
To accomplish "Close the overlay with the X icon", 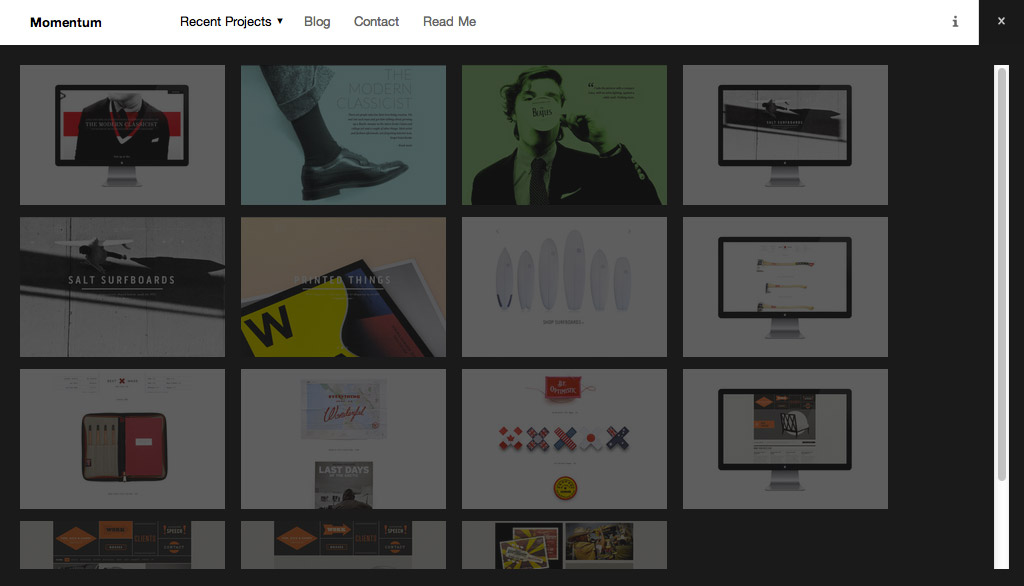I will (x=1001, y=21).
